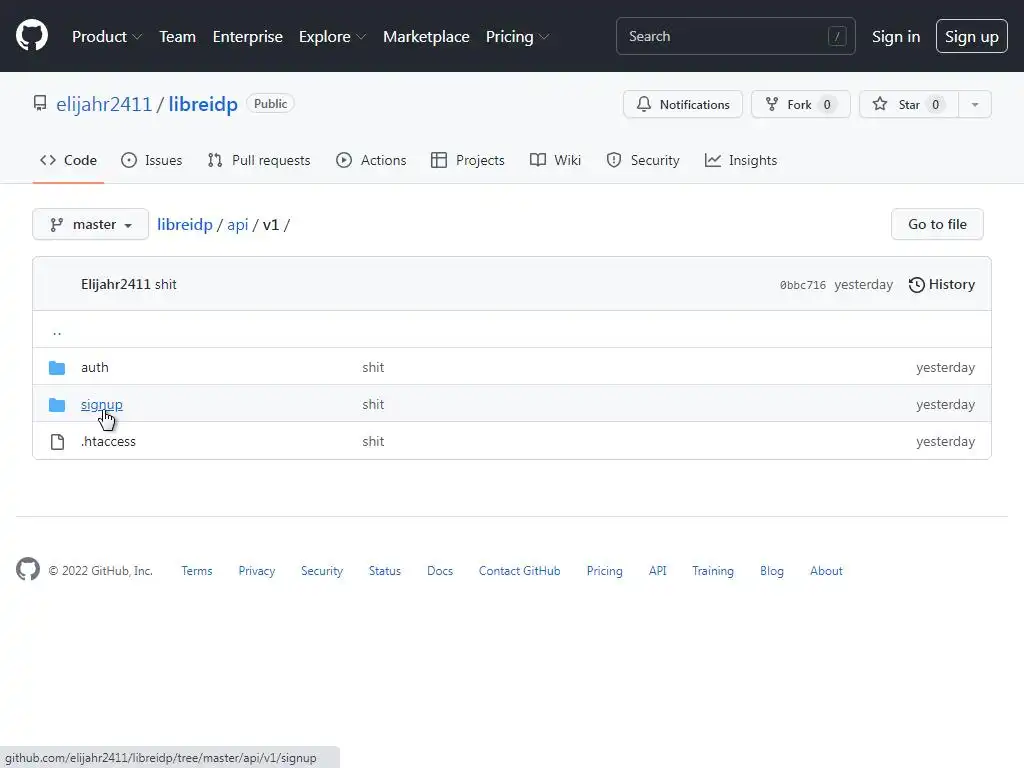Image resolution: width=1024 pixels, height=768 pixels.
Task: Open the Star list dropdown arrow
Action: click(974, 104)
